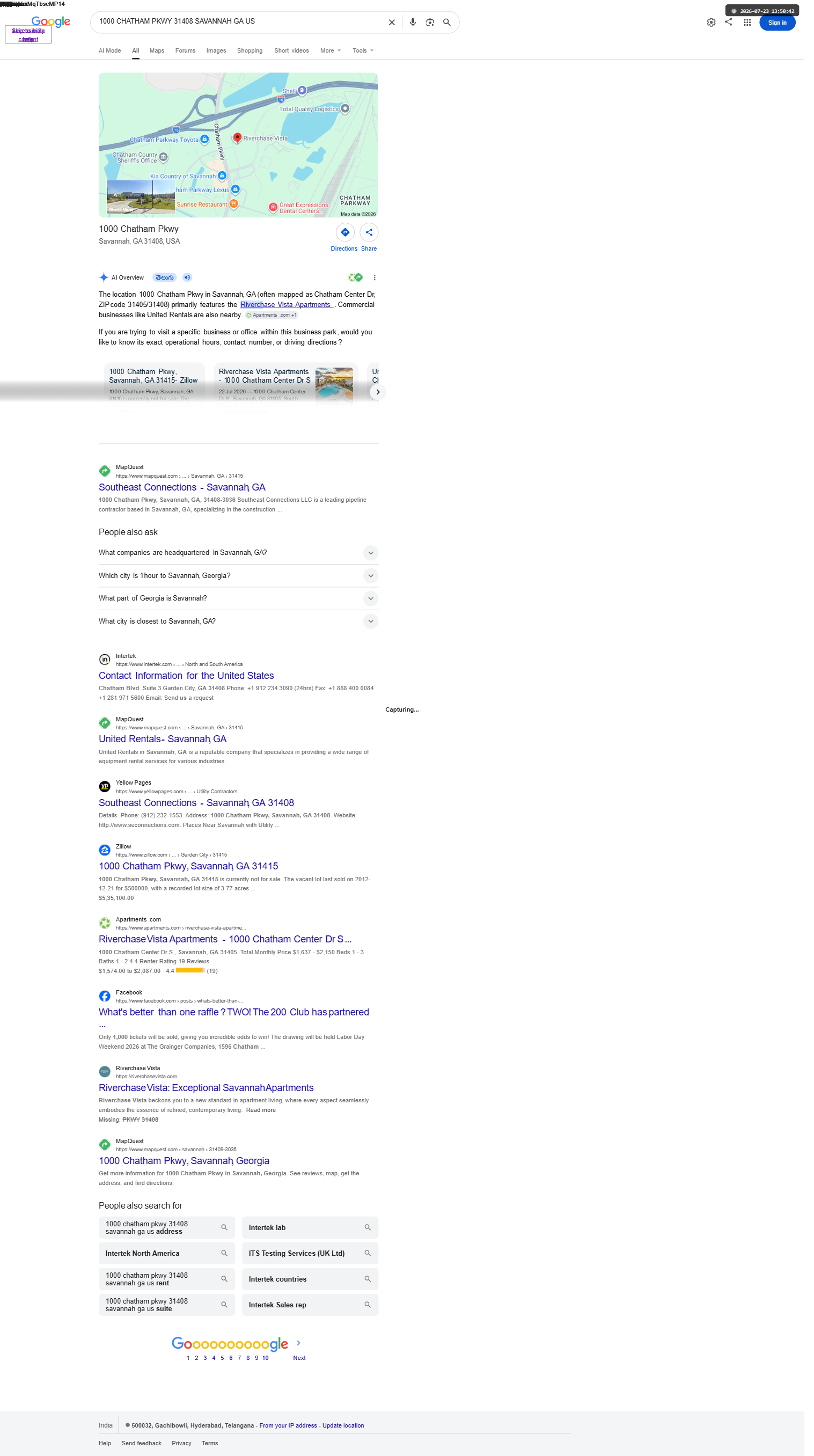Switch to the Short videos tab
This screenshot has width=814, height=1456.
(x=292, y=51)
